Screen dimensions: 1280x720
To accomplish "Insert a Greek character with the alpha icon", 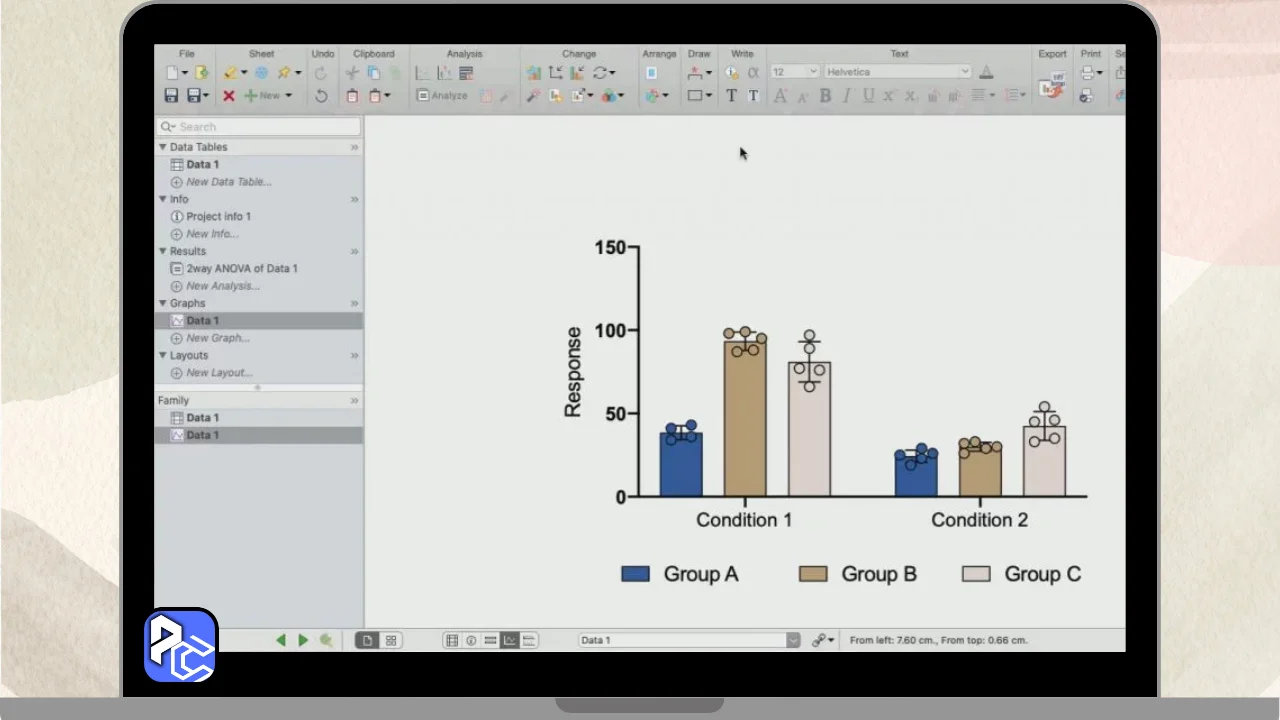I will [x=753, y=73].
